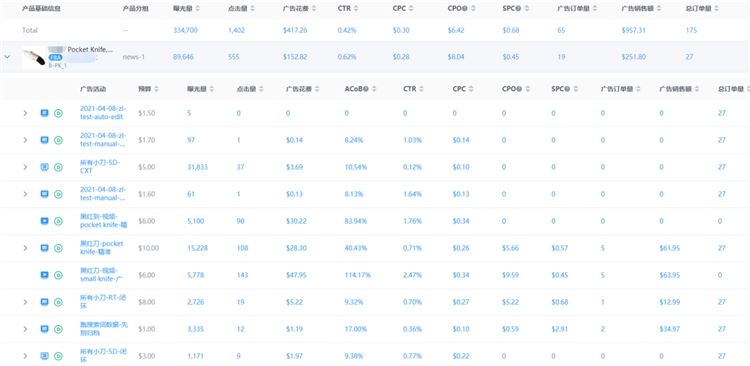Click total ad sales $957.31
Viewport: 750px width, 366px height.
(633, 30)
